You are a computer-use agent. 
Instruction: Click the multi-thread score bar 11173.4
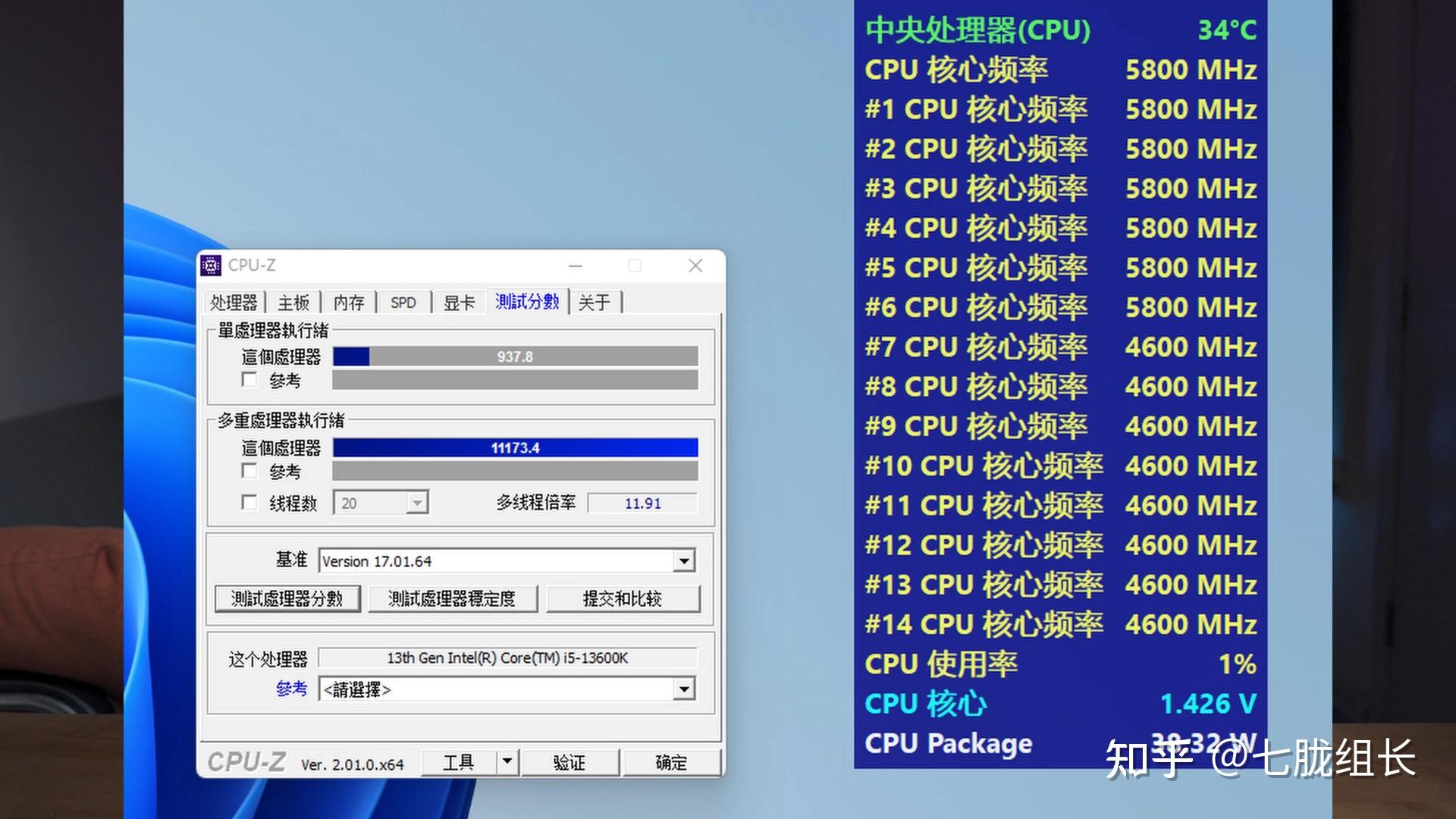tap(516, 447)
